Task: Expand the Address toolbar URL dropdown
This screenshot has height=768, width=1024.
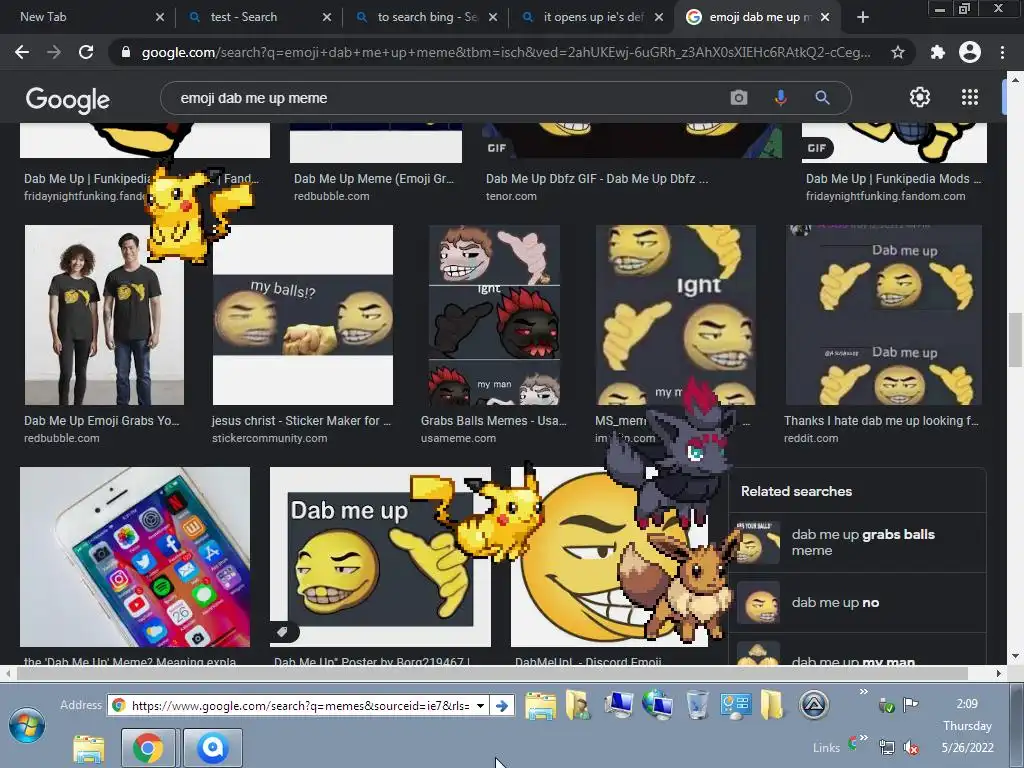Action: (x=481, y=705)
